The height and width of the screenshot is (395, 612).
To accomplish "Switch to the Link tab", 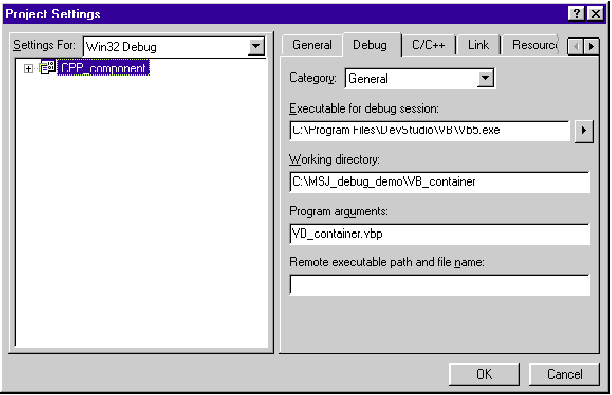I will (x=479, y=45).
